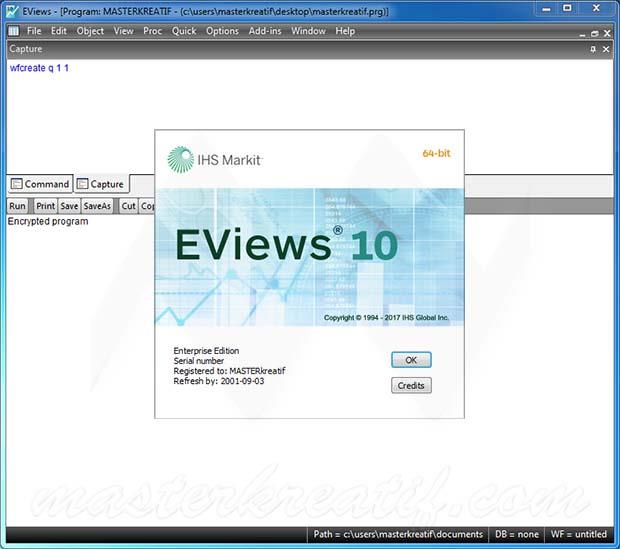The width and height of the screenshot is (620, 549).
Task: Click the IHS Markit logo
Action: tap(214, 159)
